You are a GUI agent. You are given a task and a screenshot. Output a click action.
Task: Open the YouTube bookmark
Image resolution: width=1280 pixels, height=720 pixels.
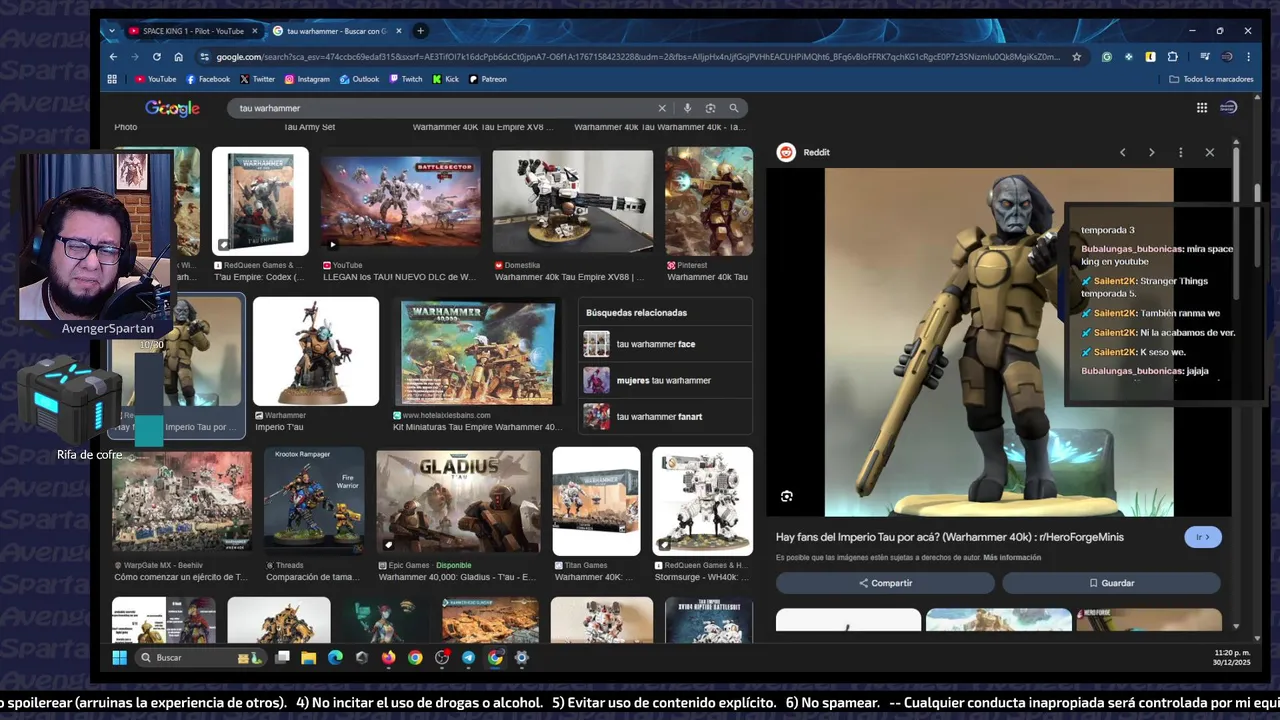click(x=155, y=79)
